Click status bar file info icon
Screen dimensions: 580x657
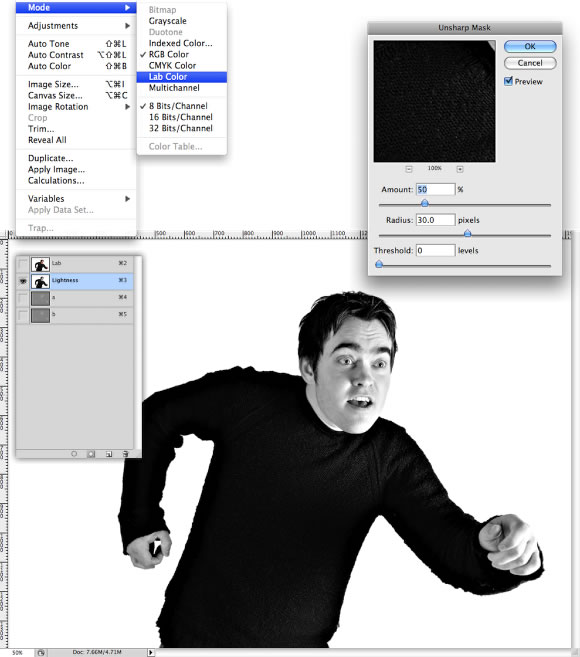point(41,652)
